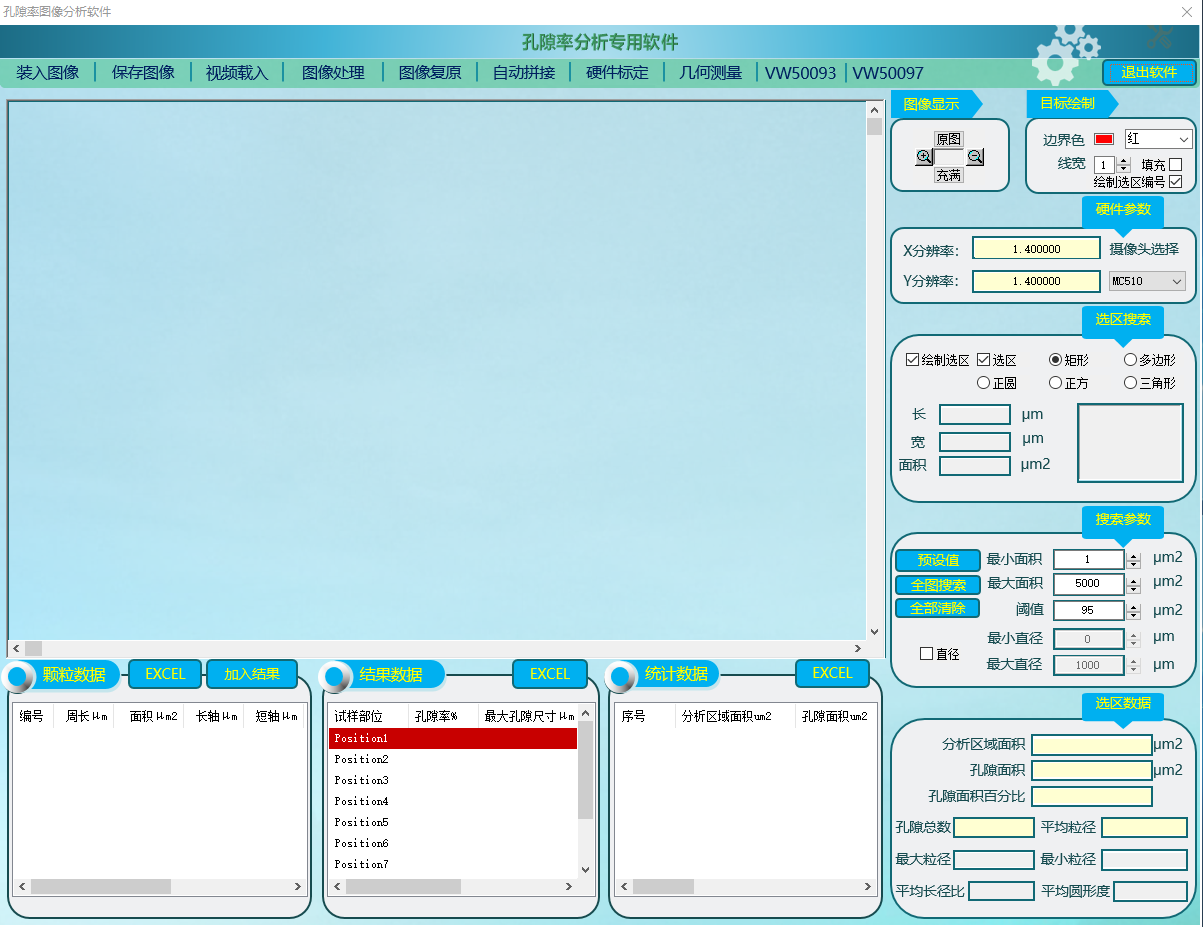The image size is (1203, 927).
Task: Open the 图像处理 menu
Action: 334,73
